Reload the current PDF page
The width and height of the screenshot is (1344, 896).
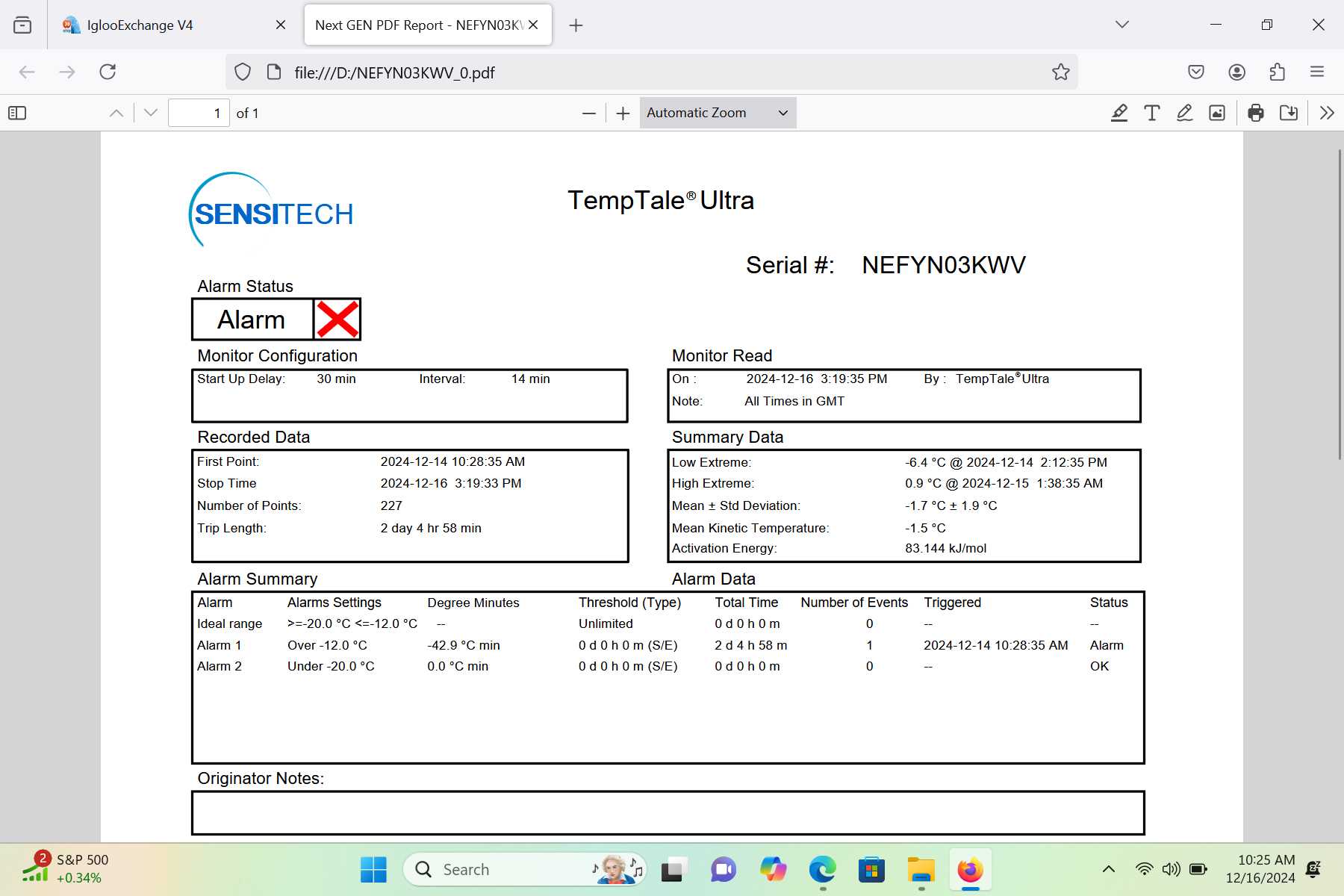point(108,72)
